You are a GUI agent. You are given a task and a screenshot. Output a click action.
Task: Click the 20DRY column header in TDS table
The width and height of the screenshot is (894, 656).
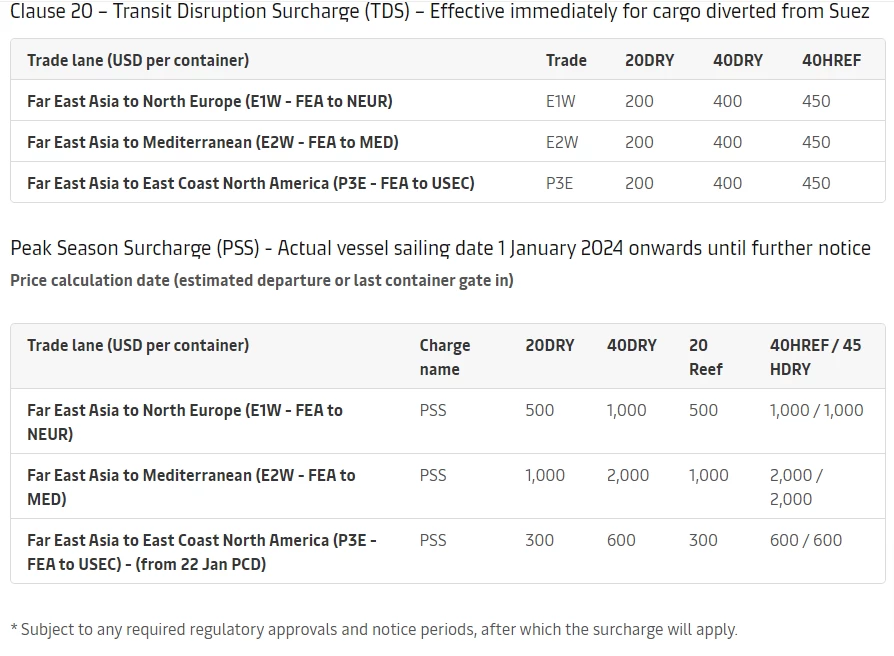649,60
